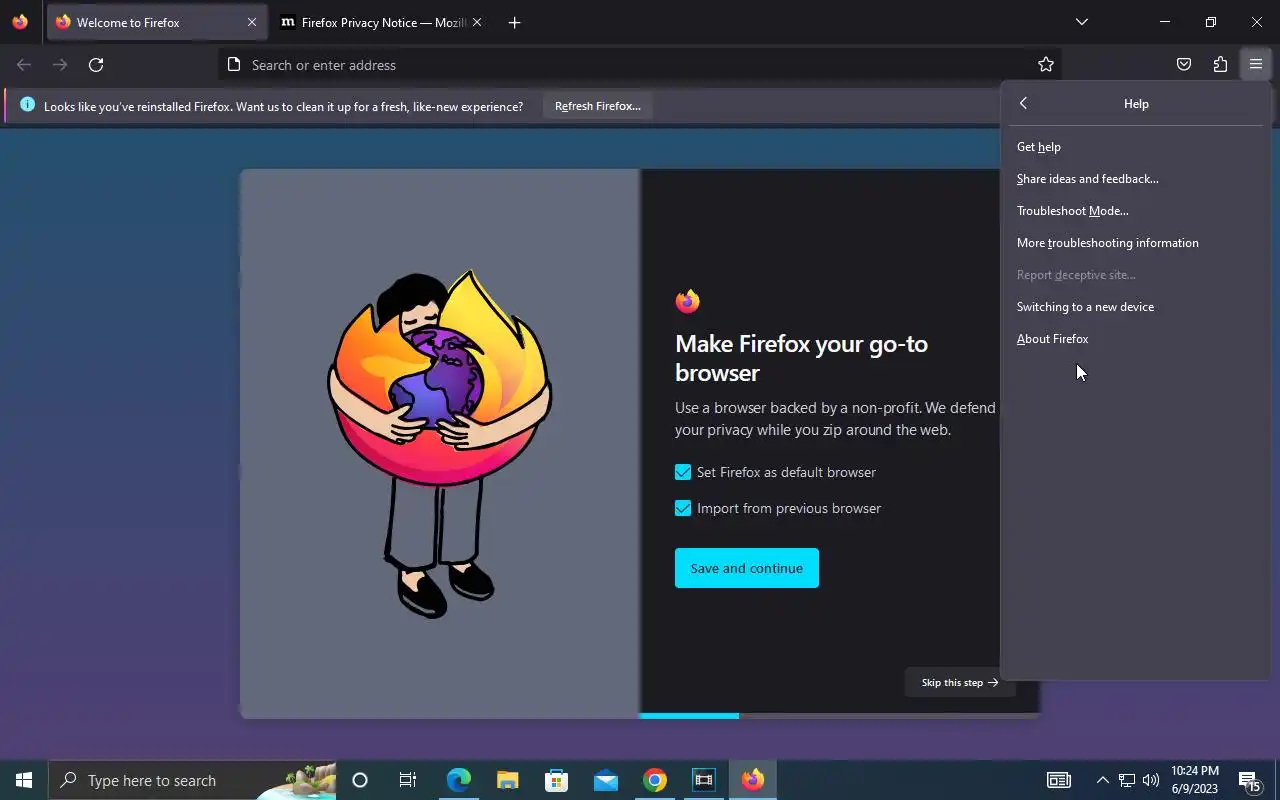Image resolution: width=1280 pixels, height=800 pixels.
Task: Open volume control in the system tray
Action: (1151, 780)
